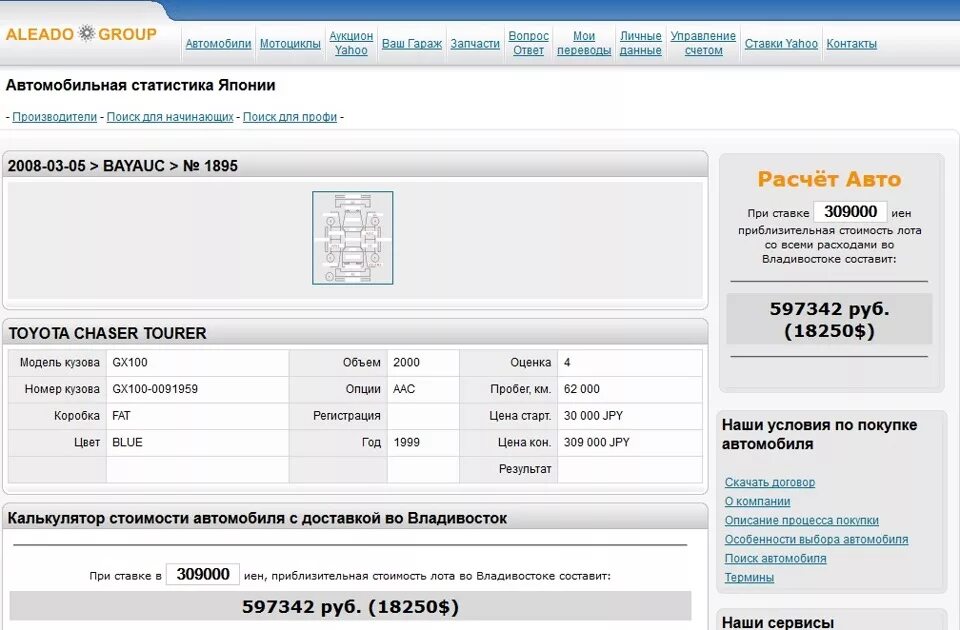Select the body number GX100-0091959
The width and height of the screenshot is (960, 630).
155,389
